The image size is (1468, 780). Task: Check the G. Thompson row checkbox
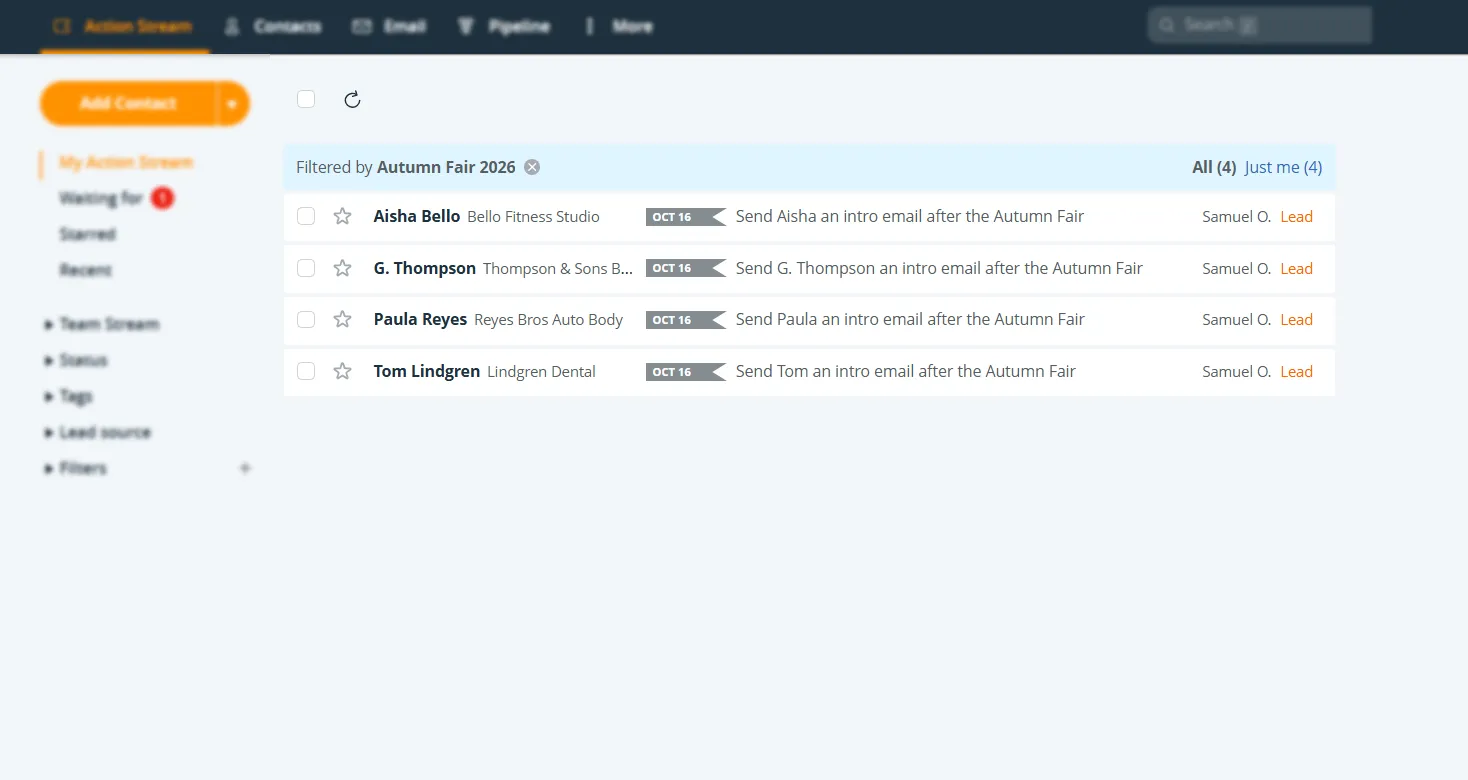click(x=306, y=268)
